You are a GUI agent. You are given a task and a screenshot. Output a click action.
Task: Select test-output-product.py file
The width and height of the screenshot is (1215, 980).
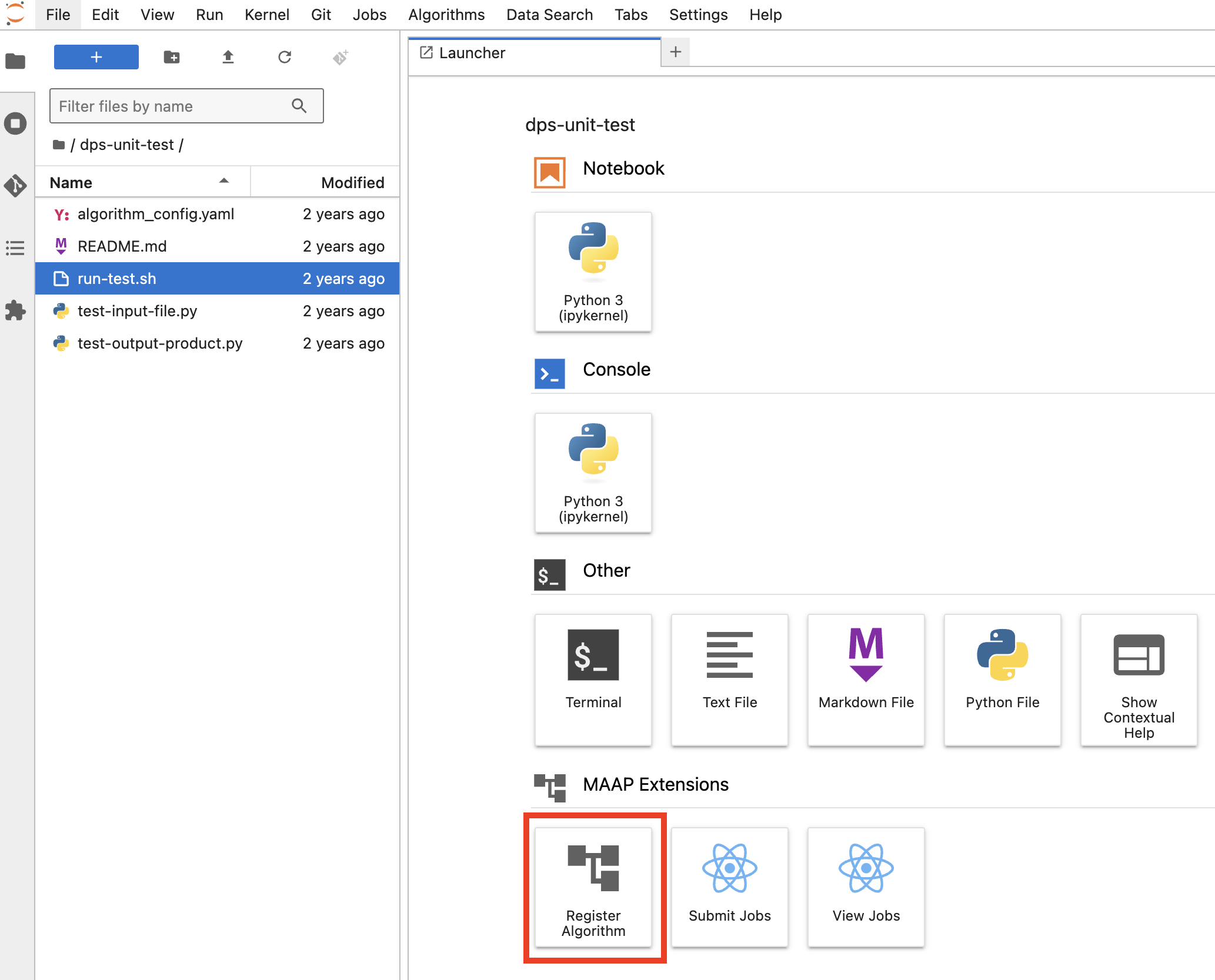click(217, 343)
